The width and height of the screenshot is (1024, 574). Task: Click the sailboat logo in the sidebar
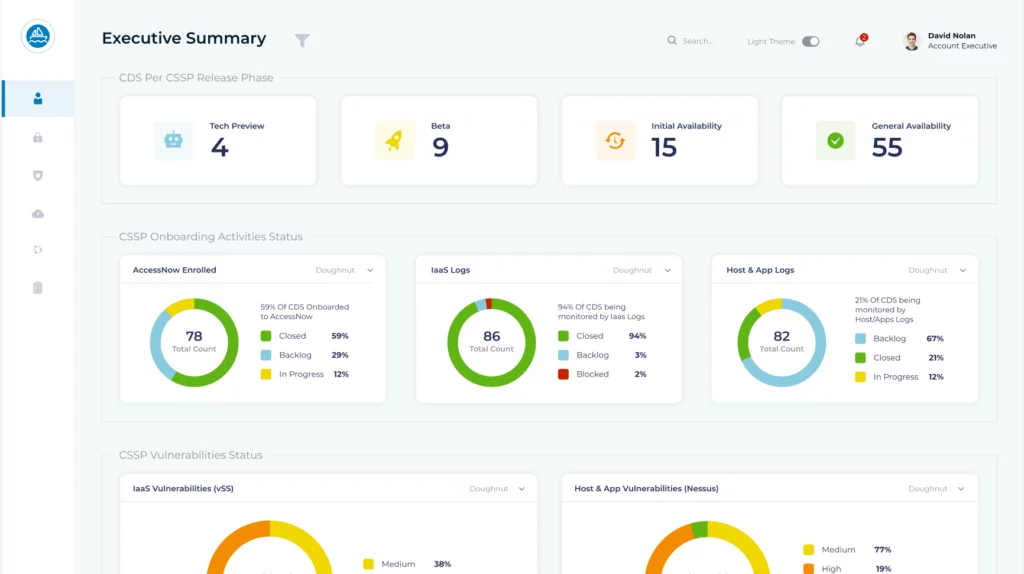pos(38,37)
